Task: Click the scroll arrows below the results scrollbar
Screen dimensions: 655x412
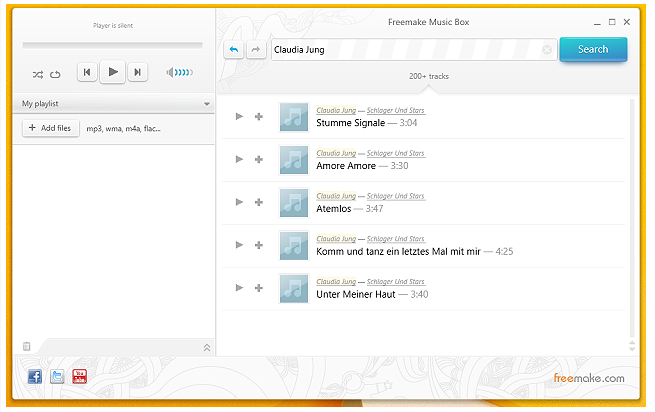Action: (632, 346)
